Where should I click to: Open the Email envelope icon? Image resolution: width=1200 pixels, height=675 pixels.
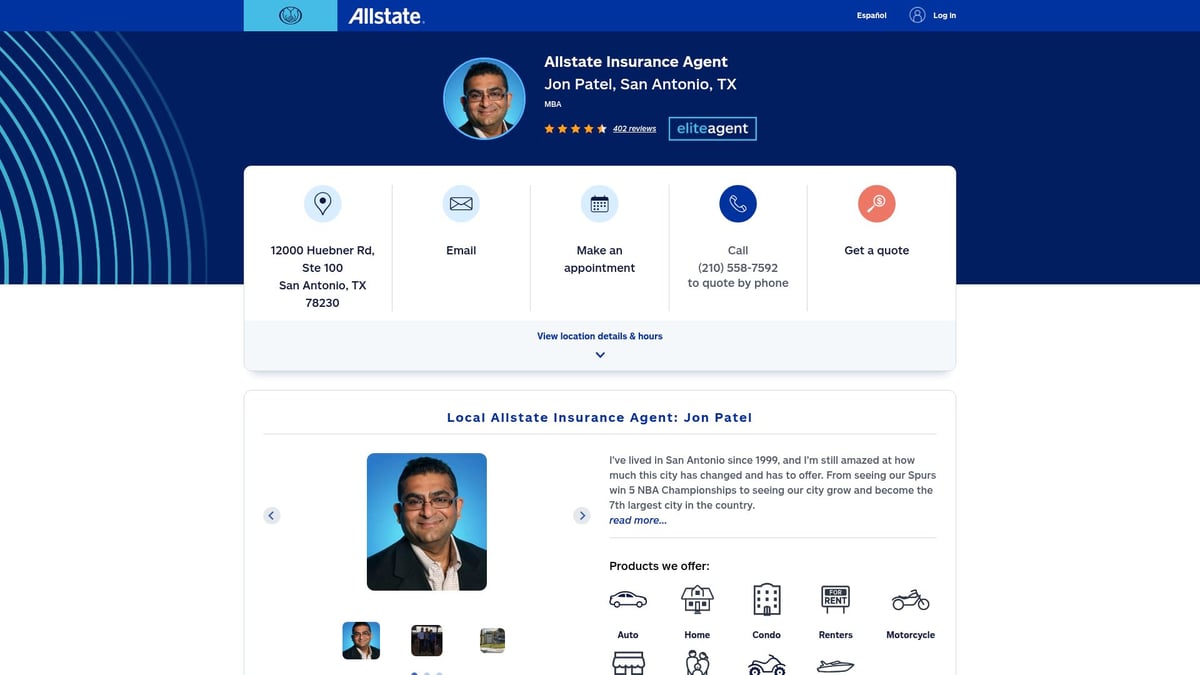(x=460, y=203)
